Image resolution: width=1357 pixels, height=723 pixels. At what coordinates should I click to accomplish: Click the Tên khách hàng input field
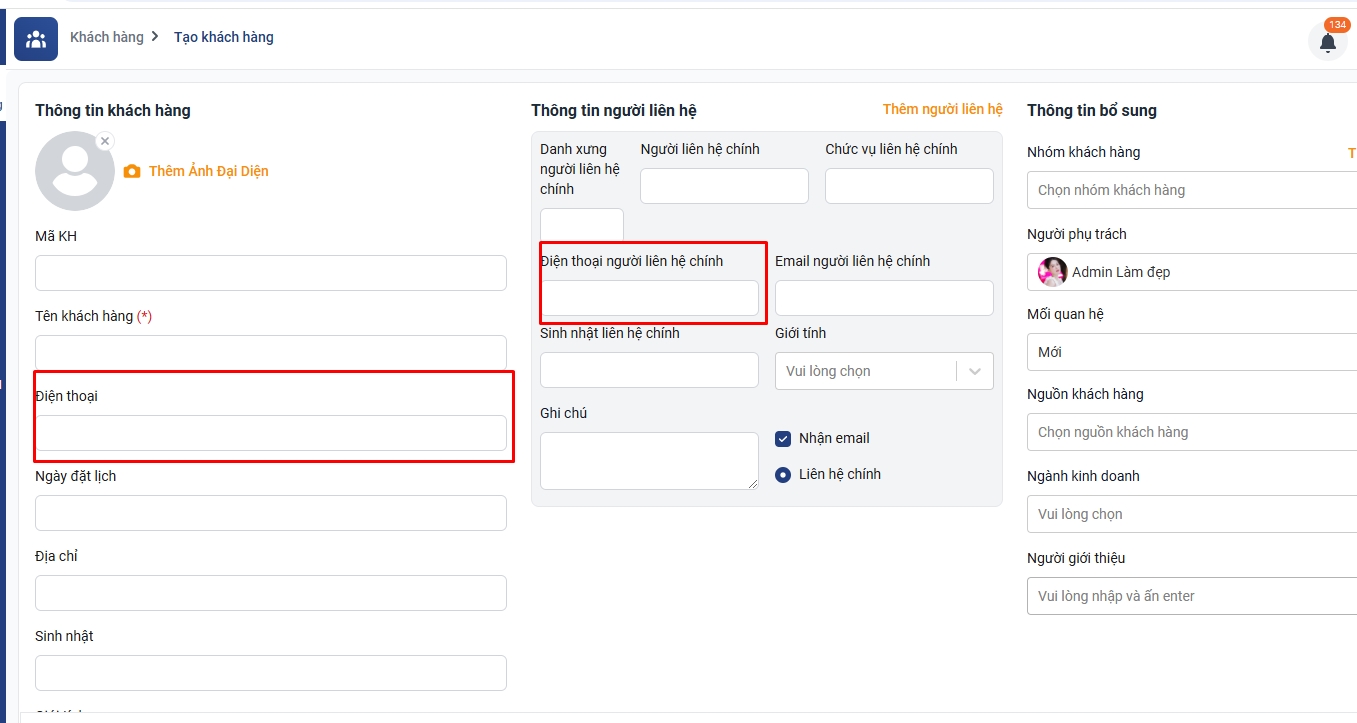pyautogui.click(x=271, y=353)
